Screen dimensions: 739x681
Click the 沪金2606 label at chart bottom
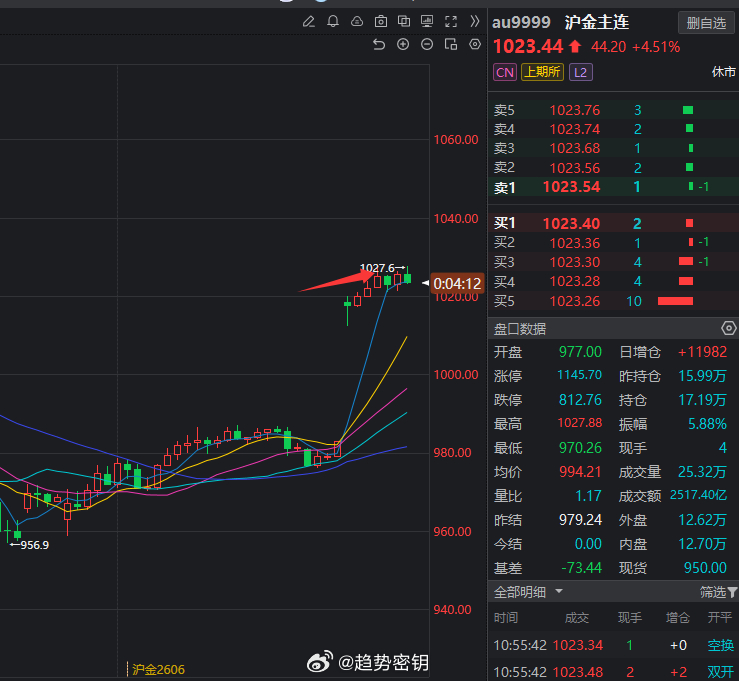[158, 670]
